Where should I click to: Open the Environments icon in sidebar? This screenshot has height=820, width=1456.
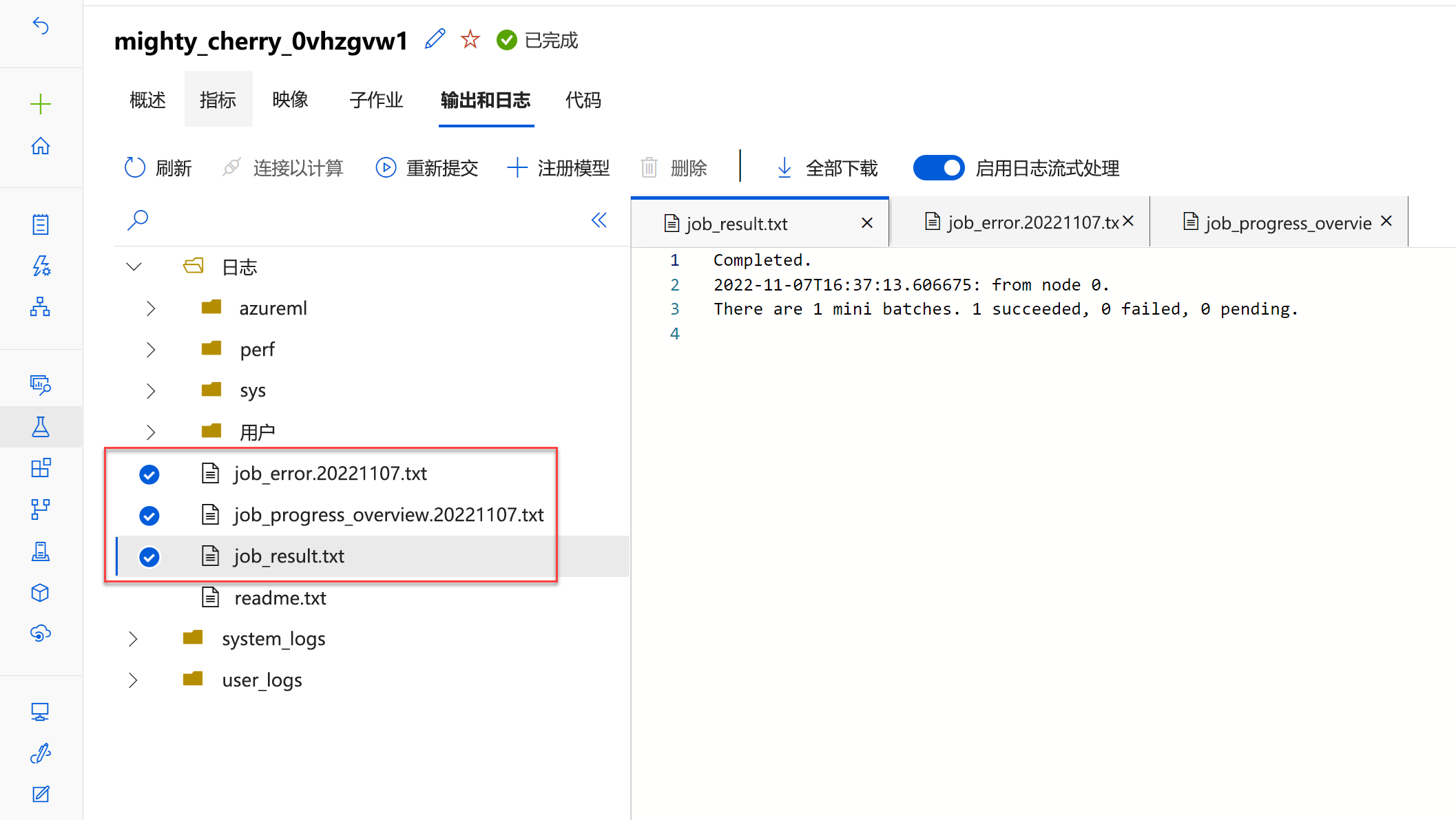(x=41, y=551)
